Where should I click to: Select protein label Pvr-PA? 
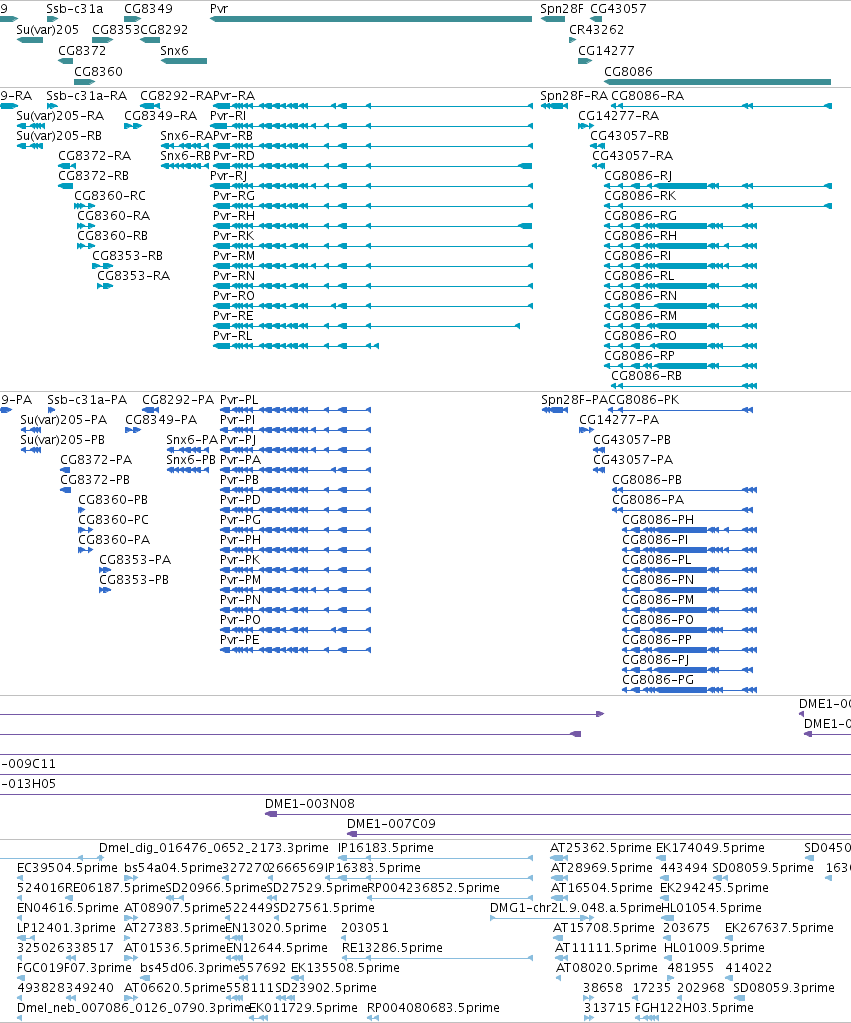(240, 459)
